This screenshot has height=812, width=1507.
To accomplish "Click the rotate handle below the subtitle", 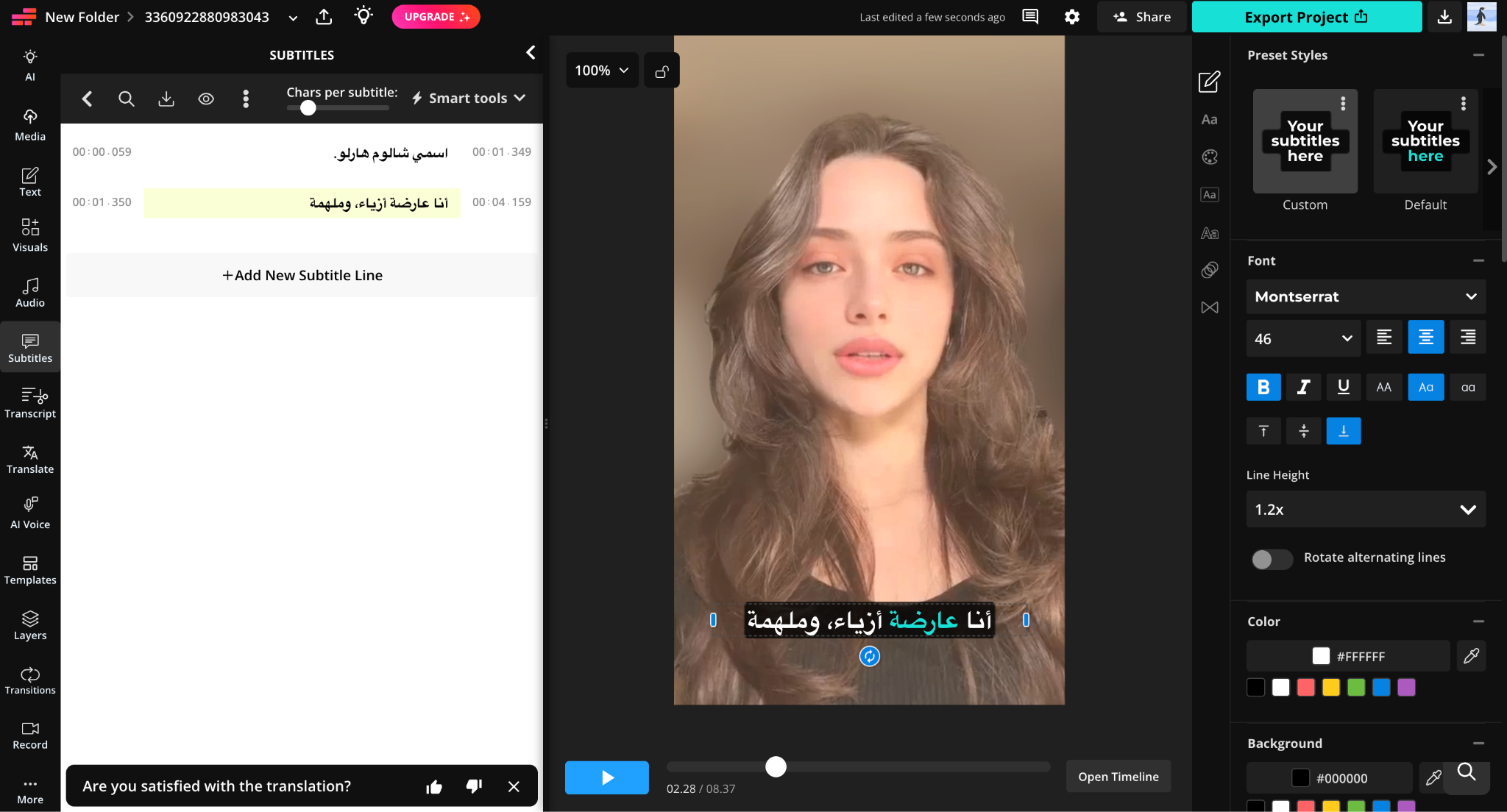I will tap(870, 657).
